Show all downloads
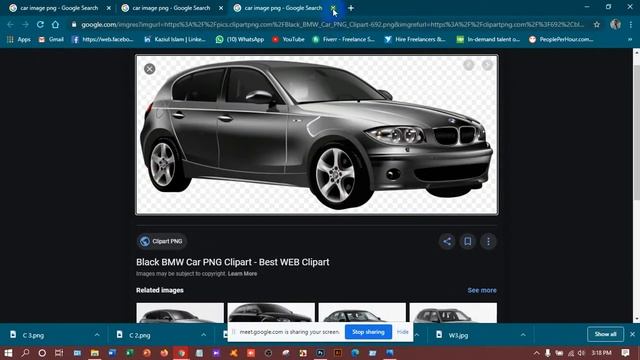Screen dimensions: 640x360 (x=605, y=334)
